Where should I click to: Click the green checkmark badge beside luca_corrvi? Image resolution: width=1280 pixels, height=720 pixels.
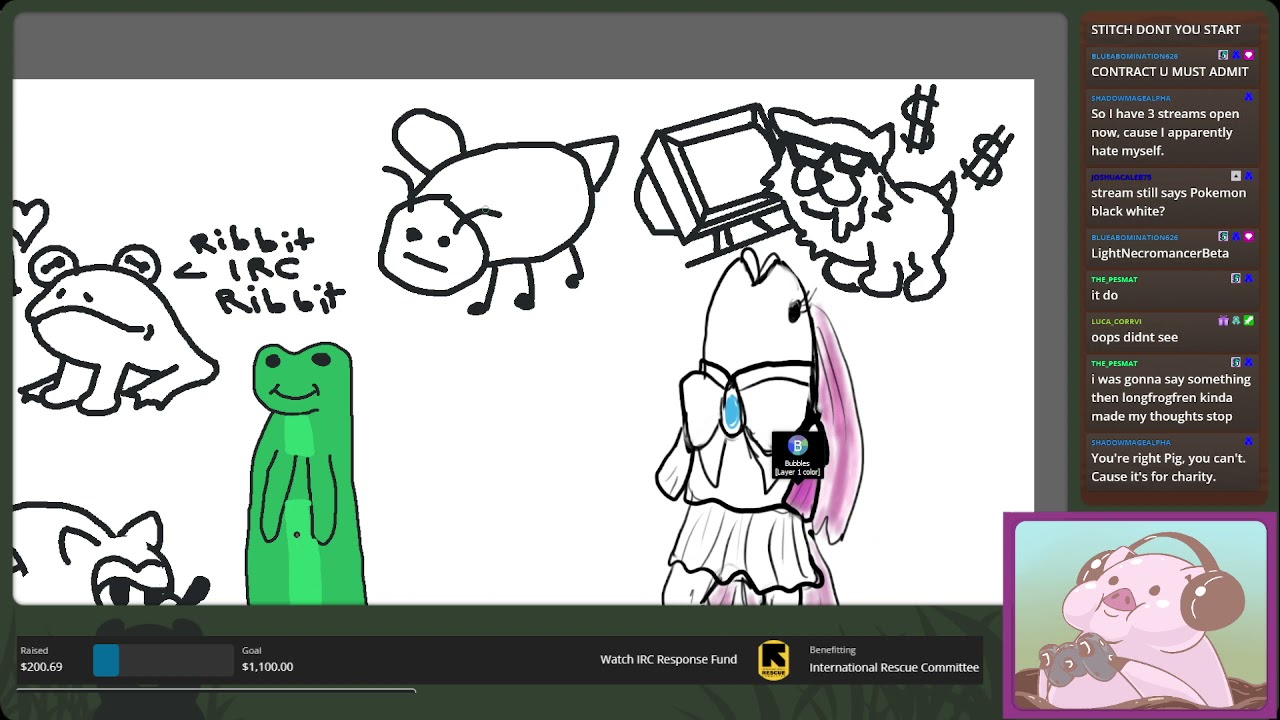coord(1248,321)
